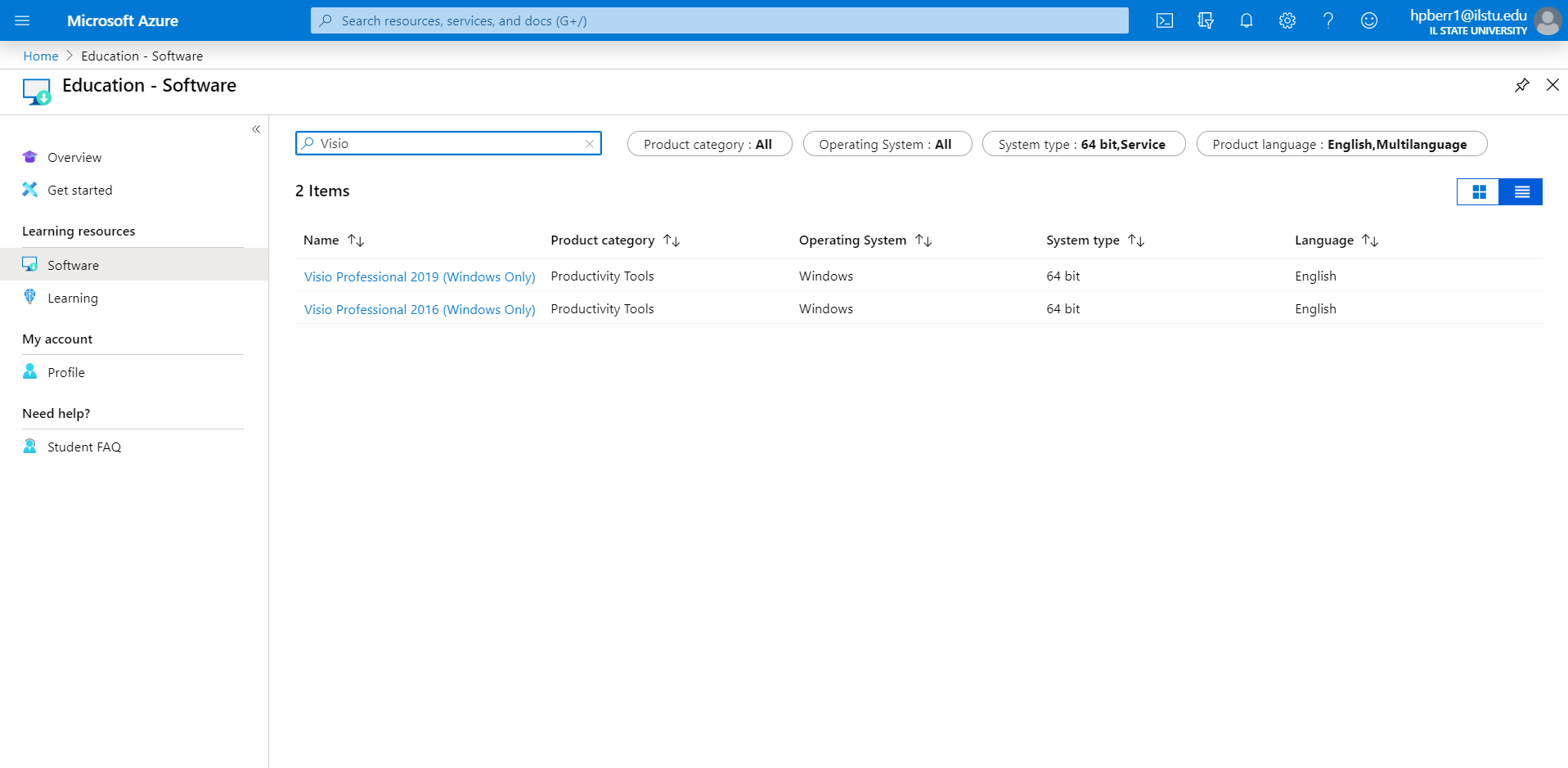Switch to list view
This screenshot has width=1568, height=768.
[x=1521, y=191]
